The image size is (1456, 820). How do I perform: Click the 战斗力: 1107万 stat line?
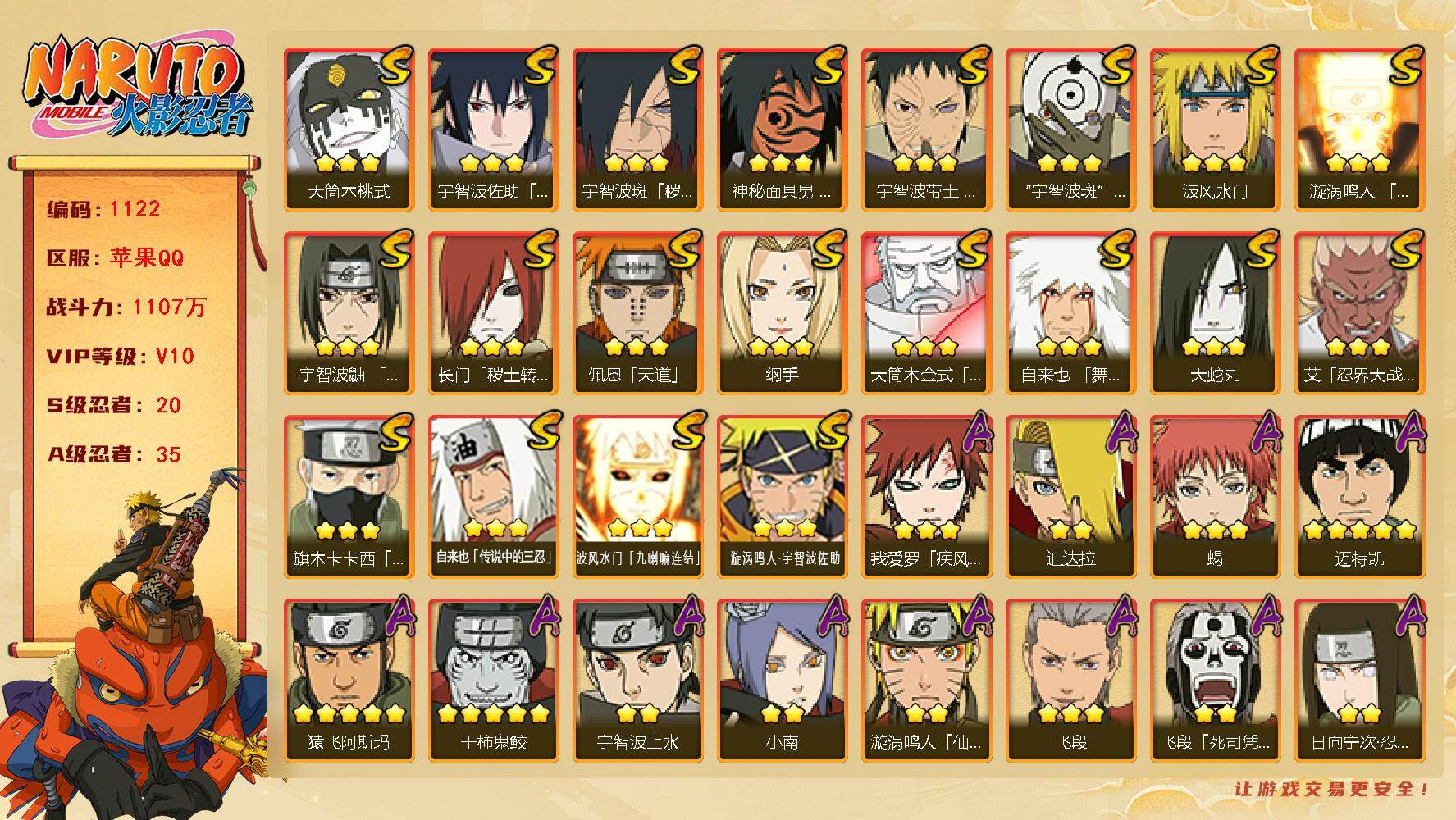coord(126,307)
